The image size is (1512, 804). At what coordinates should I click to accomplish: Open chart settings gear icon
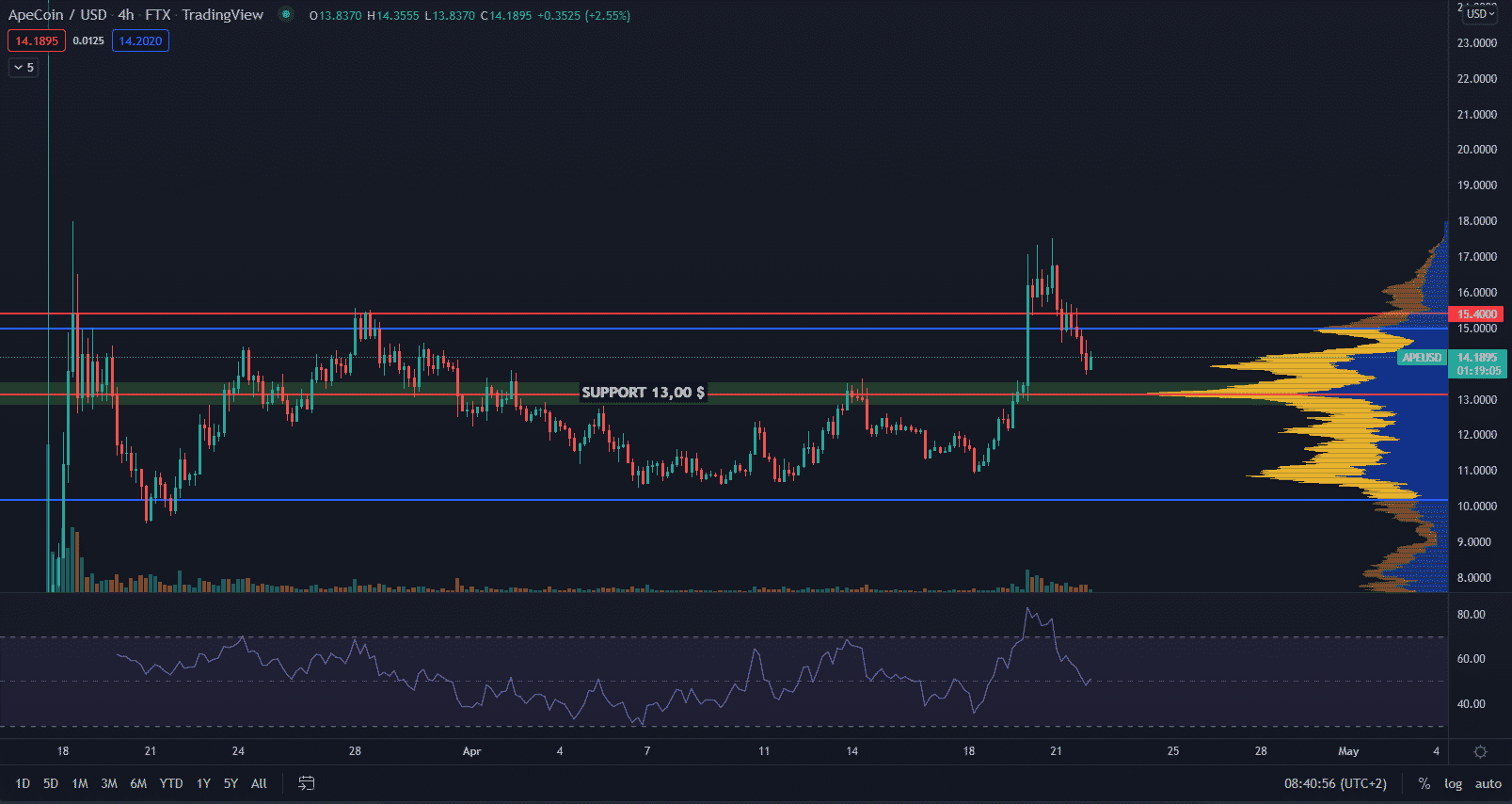pos(1480,751)
